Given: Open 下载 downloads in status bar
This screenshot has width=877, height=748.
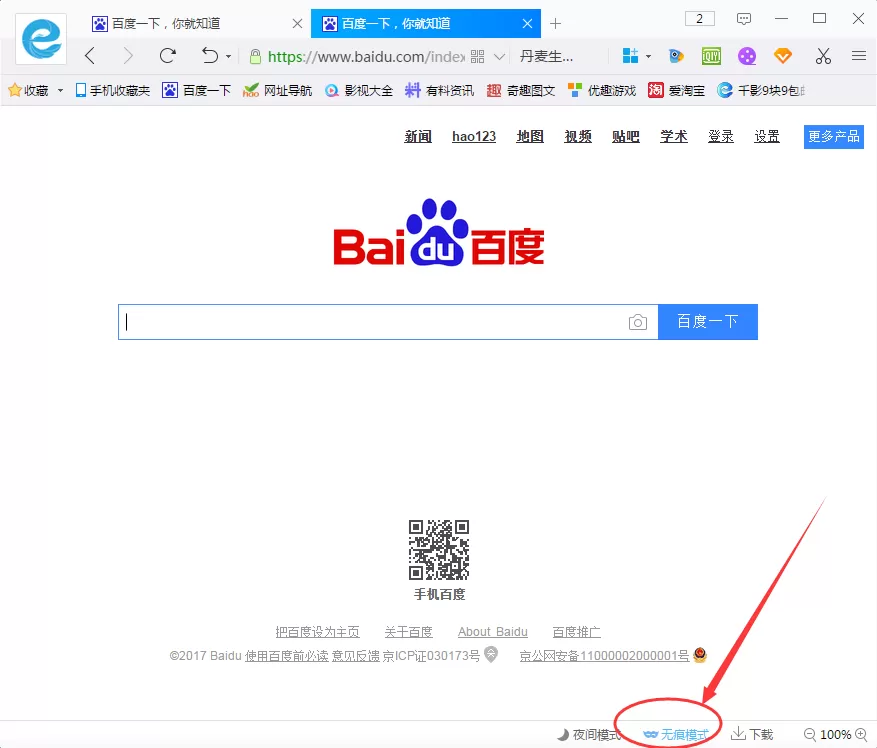Looking at the screenshot, I should pos(752,734).
